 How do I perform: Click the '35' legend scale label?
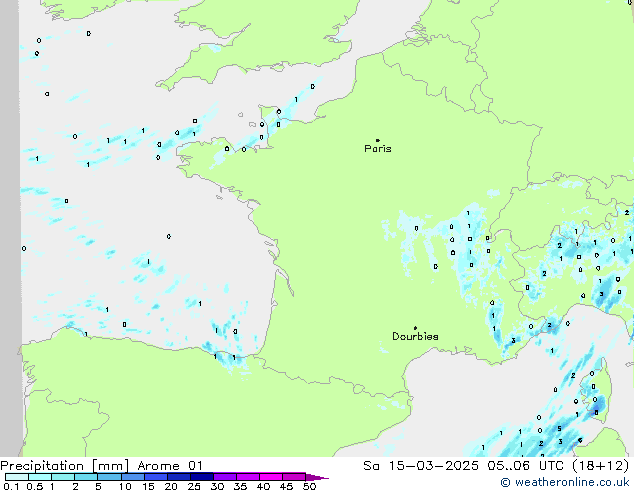pos(240,486)
